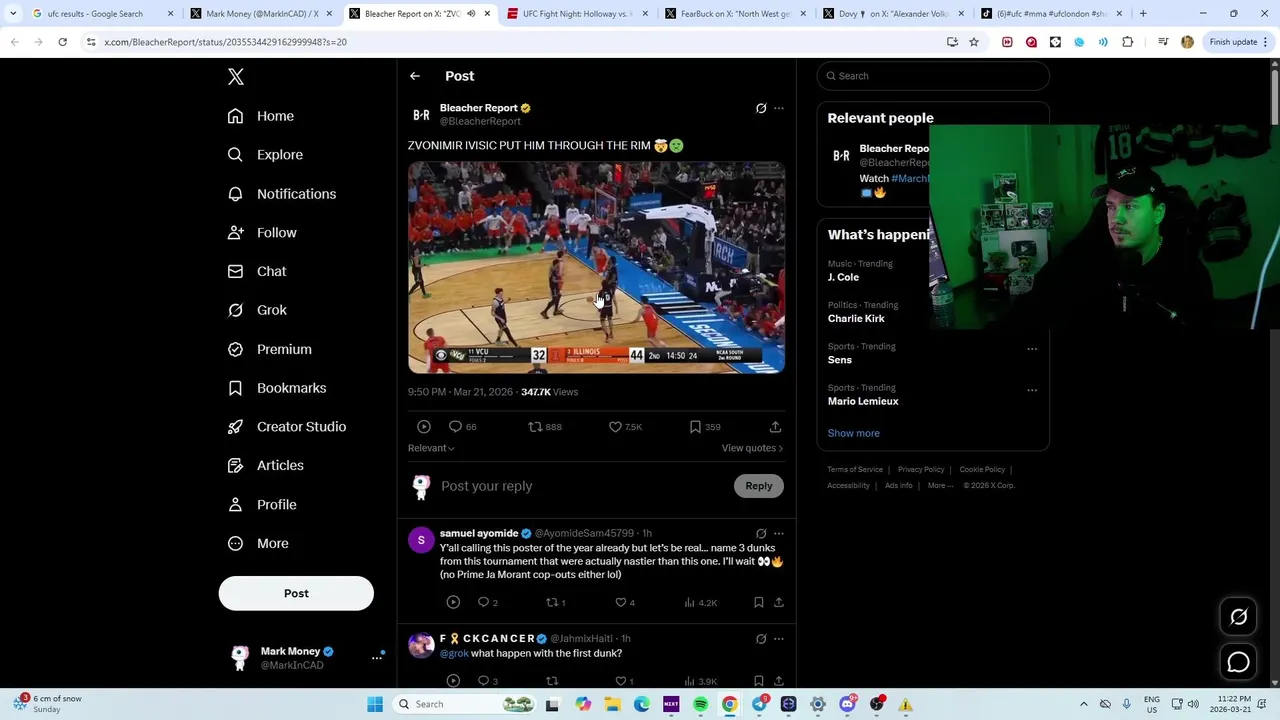Open View quotes link
The height and width of the screenshot is (720, 1280).
click(x=752, y=448)
